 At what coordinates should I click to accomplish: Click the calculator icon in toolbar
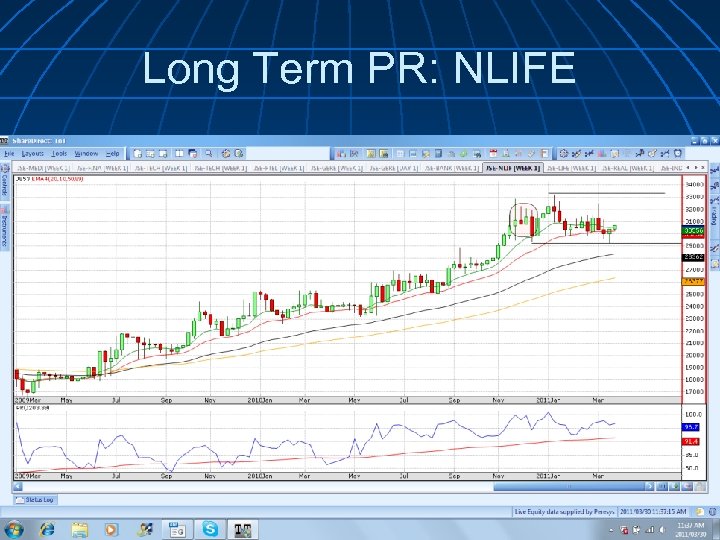coord(439,154)
